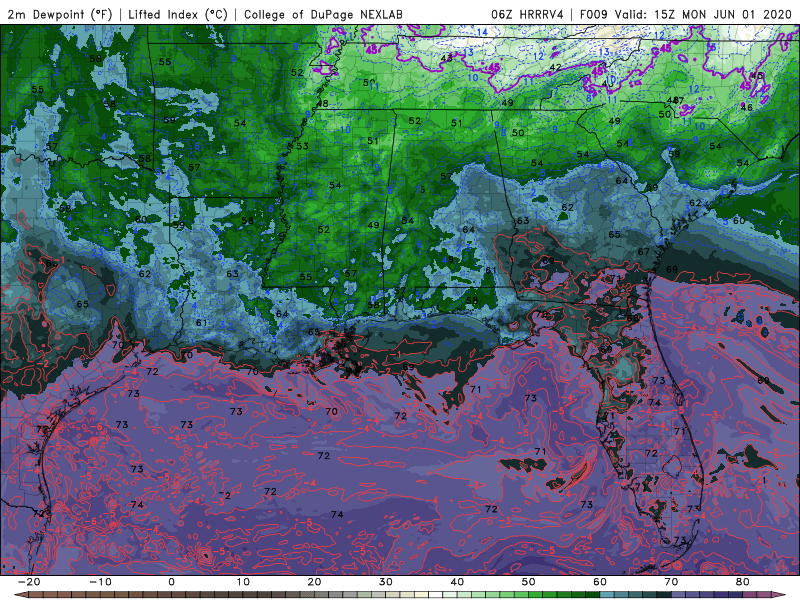Click the '80' colorbar scale label
The width and height of the screenshot is (800, 600).
(x=743, y=582)
